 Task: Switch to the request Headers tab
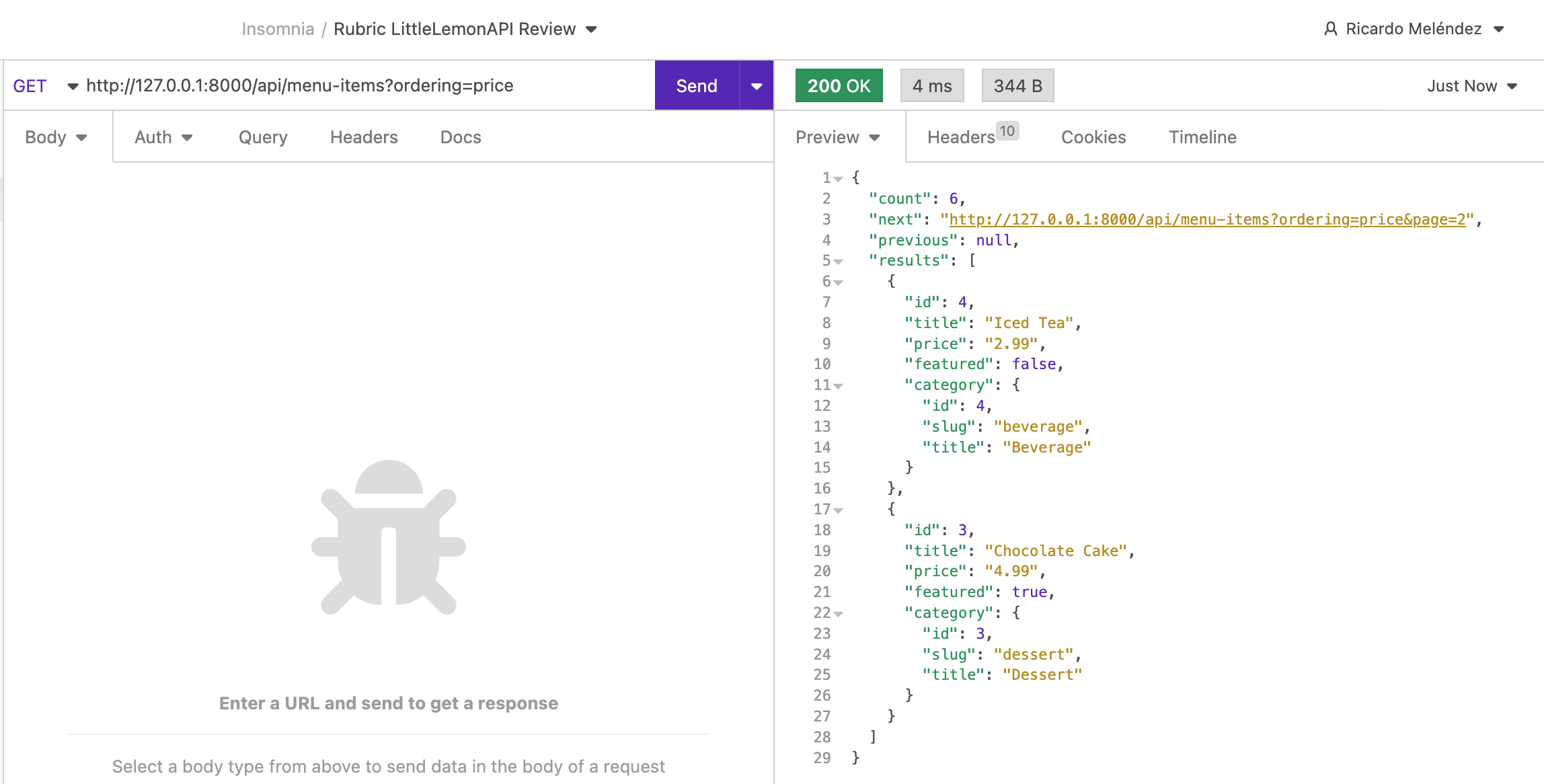[364, 137]
